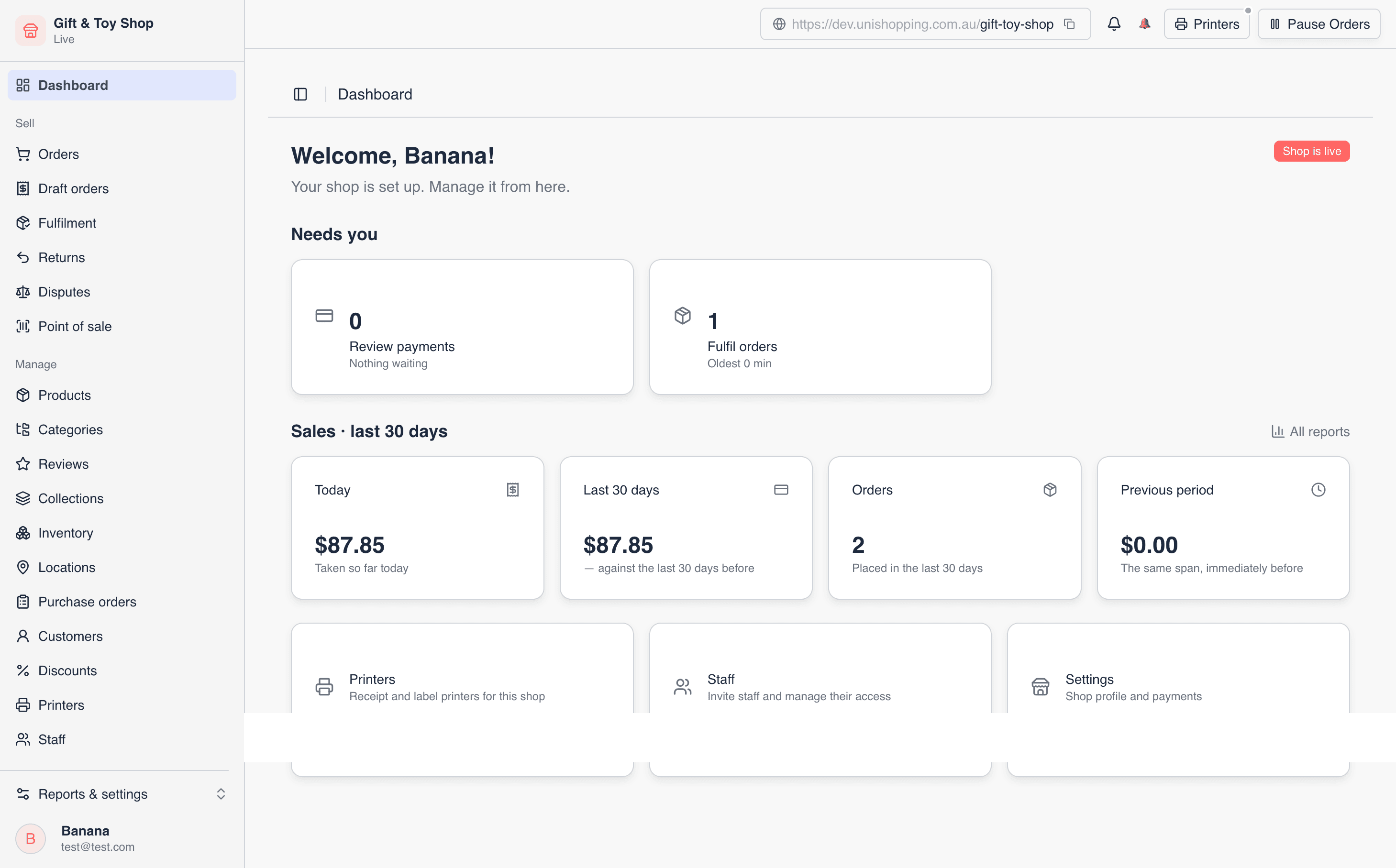
Task: Click the 'Nothing waiting' text
Action: tap(388, 363)
